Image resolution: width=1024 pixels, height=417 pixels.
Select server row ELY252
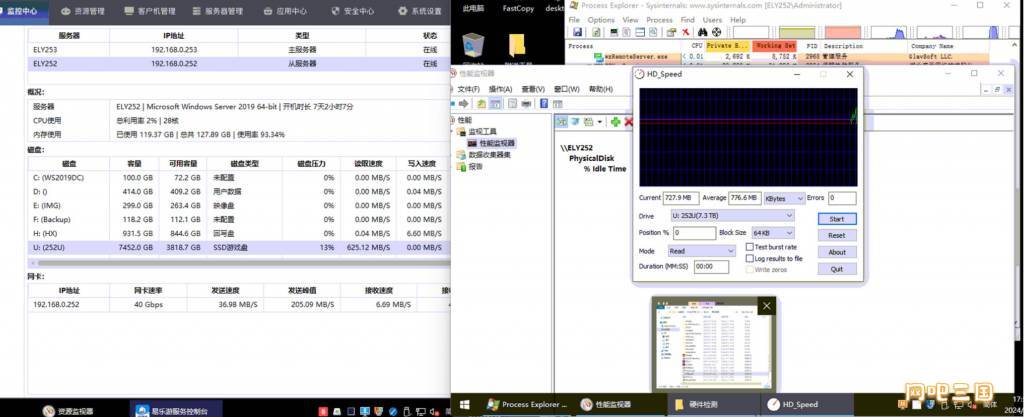coord(239,64)
